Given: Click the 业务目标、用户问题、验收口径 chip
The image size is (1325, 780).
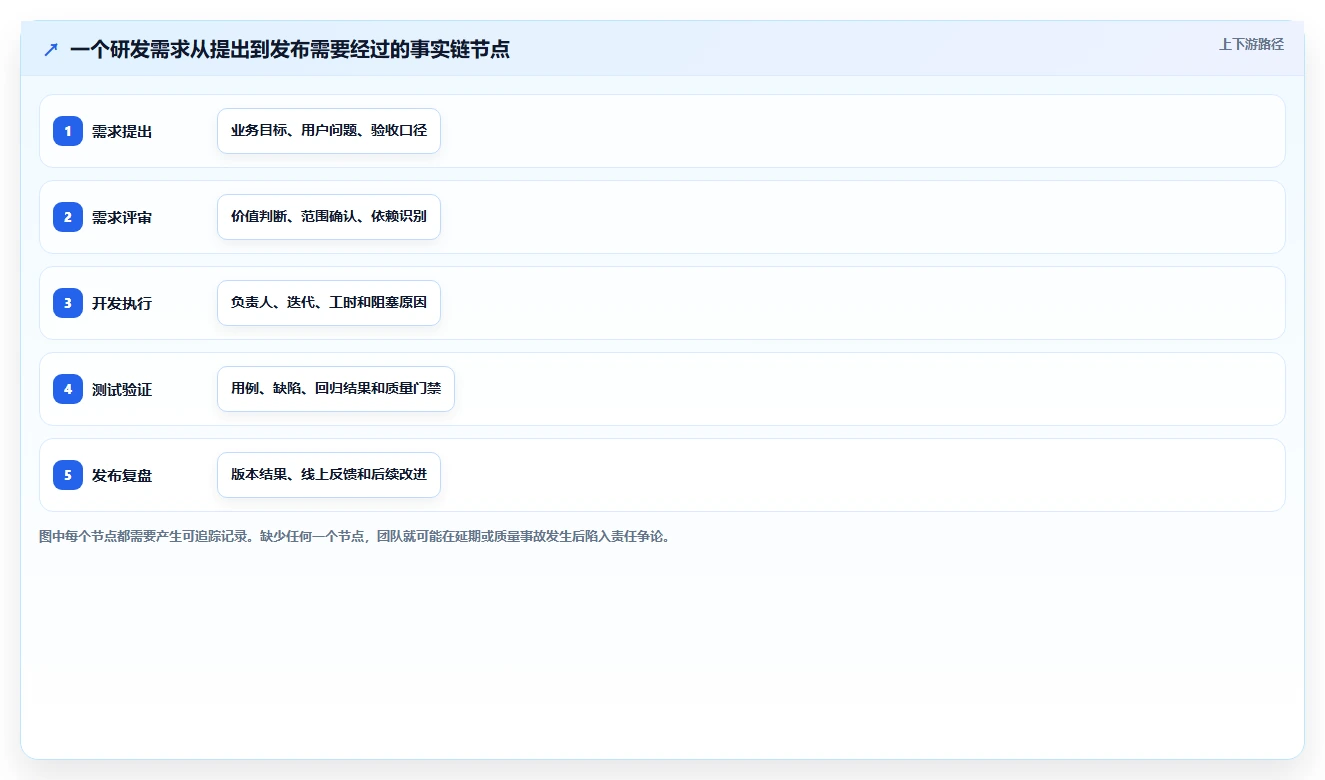Looking at the screenshot, I should (x=329, y=131).
